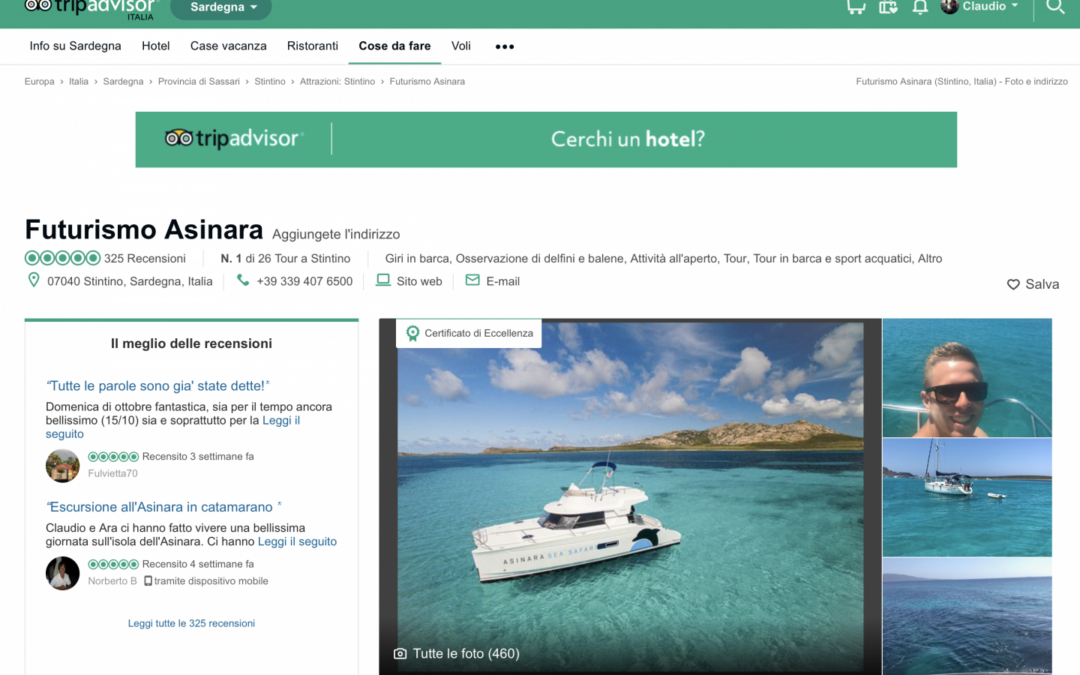Select the Hotel tab
Screen dimensions: 1080x675
[156, 46]
